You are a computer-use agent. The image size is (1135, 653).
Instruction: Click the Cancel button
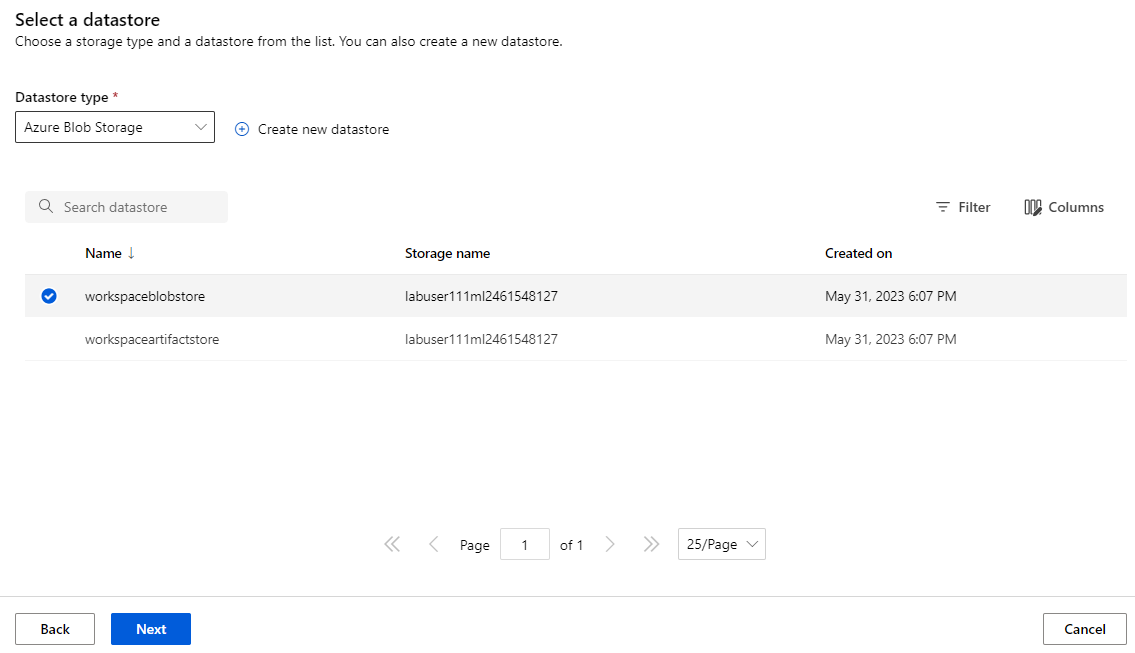[x=1084, y=629]
